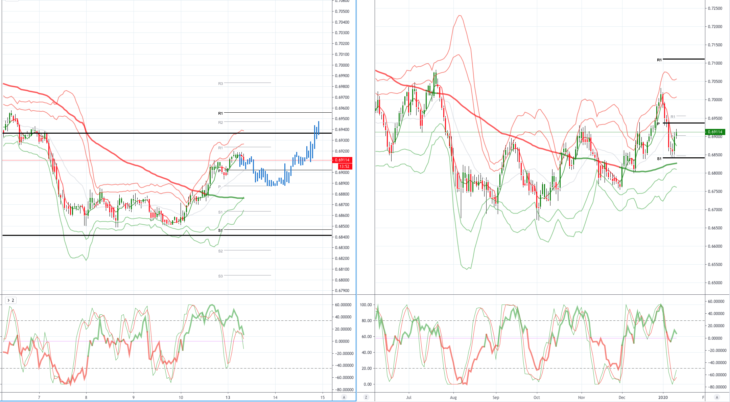
Task: Click Nov on right chart time axis
Action: pos(581,398)
